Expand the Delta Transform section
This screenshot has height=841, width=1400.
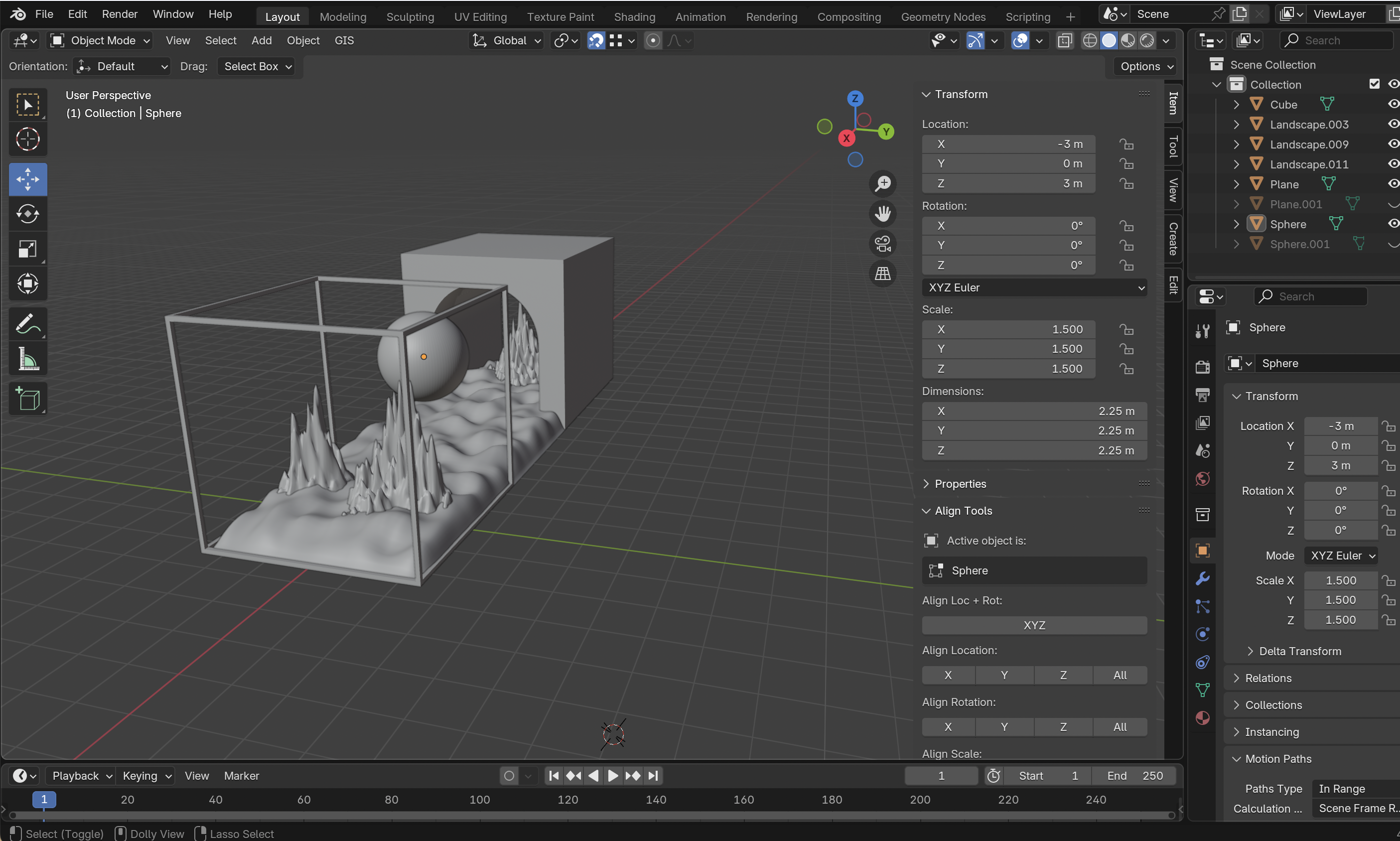point(1299,651)
